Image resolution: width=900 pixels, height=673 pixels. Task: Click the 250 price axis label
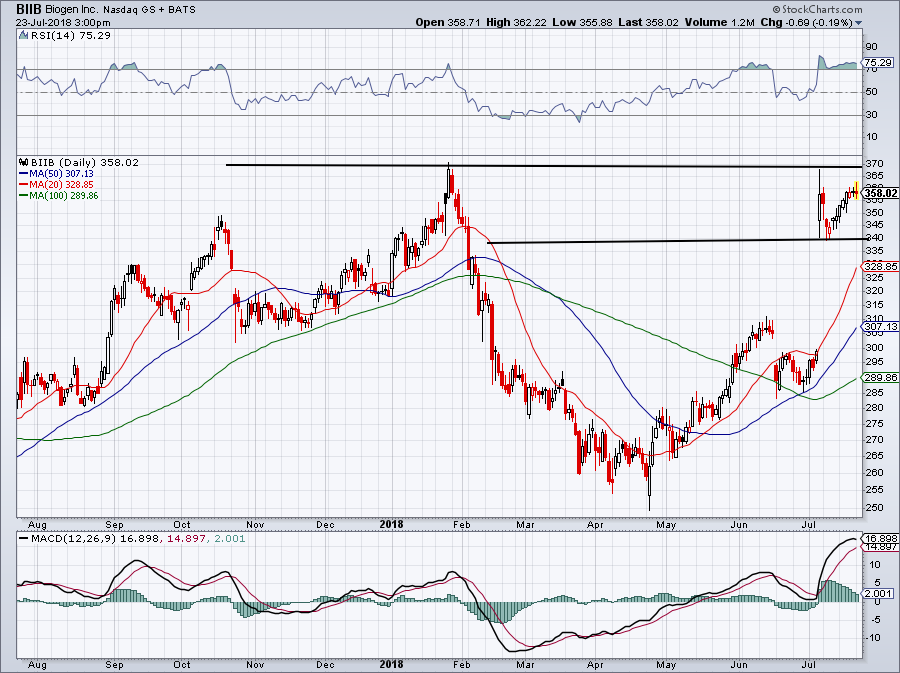click(874, 508)
